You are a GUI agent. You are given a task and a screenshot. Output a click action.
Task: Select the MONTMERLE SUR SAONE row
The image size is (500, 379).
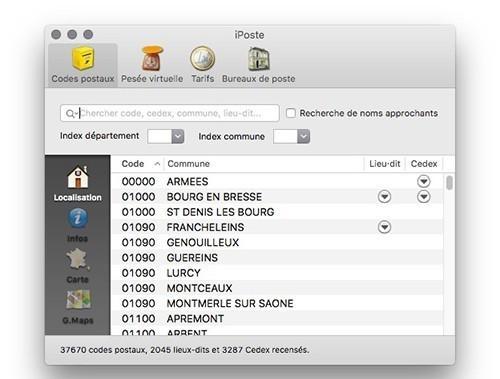click(x=278, y=304)
